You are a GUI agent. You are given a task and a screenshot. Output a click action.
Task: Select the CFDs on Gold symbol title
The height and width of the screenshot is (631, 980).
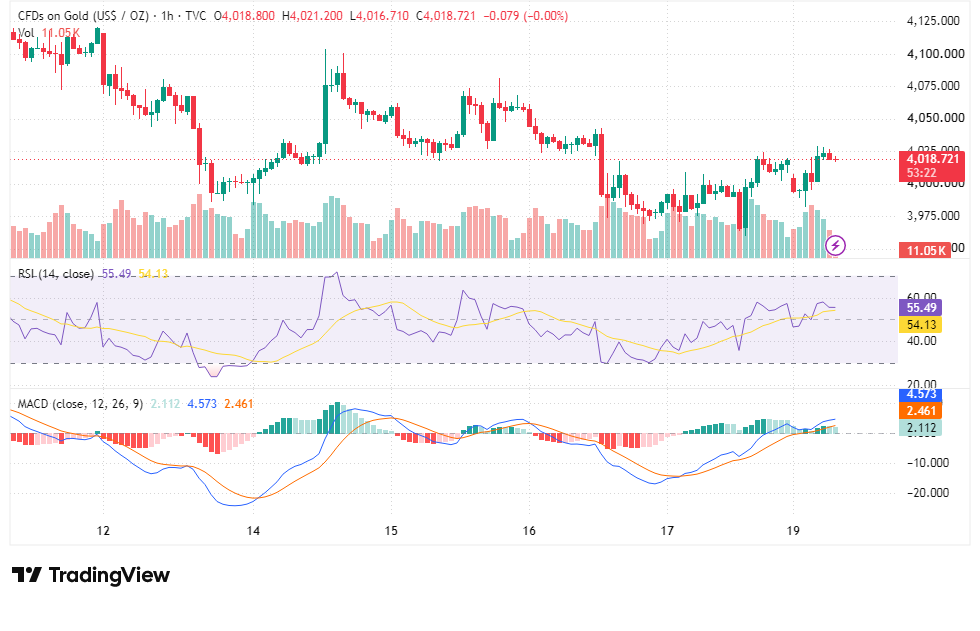pos(84,16)
